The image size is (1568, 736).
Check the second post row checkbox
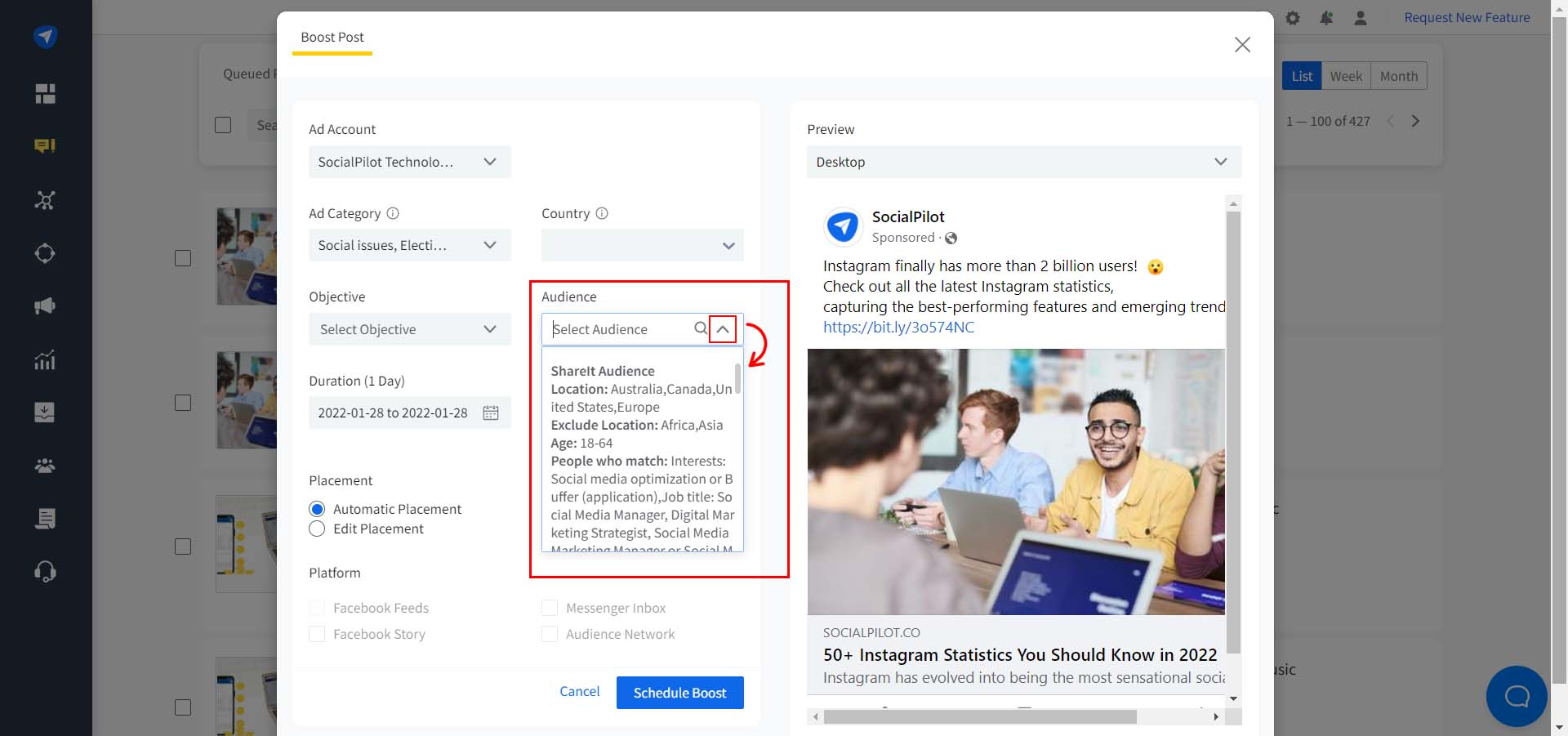click(183, 403)
